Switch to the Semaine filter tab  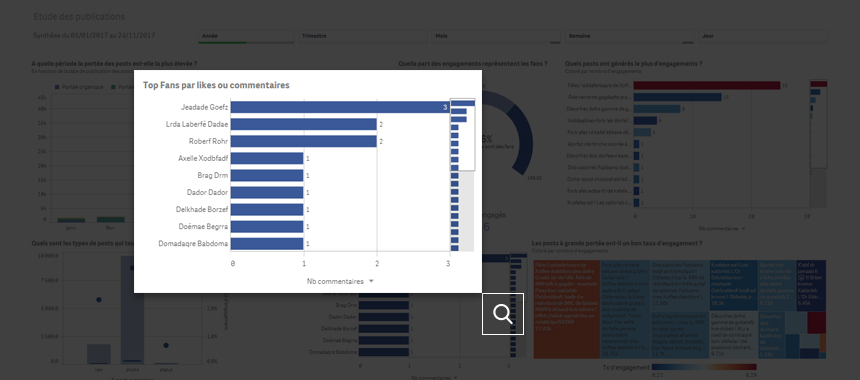(x=630, y=36)
